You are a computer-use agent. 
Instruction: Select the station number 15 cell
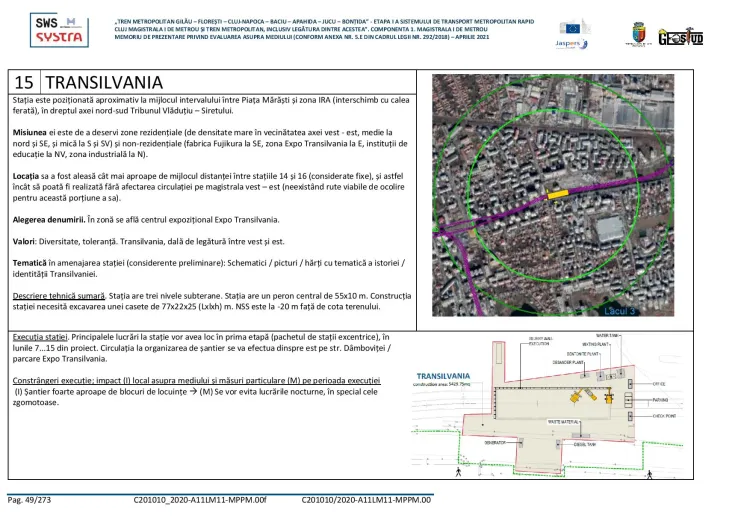click(x=26, y=84)
